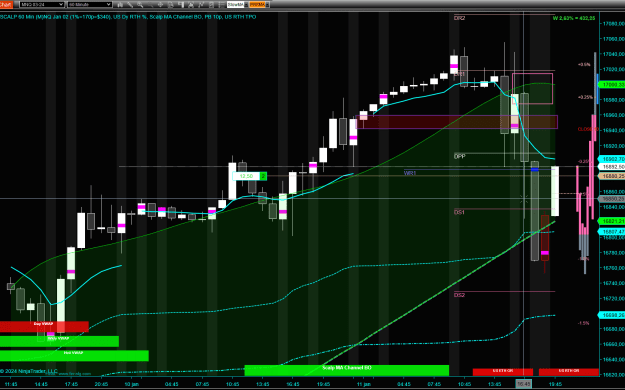
Task: Click the green 16821,21 price marker
Action: [x=612, y=221]
